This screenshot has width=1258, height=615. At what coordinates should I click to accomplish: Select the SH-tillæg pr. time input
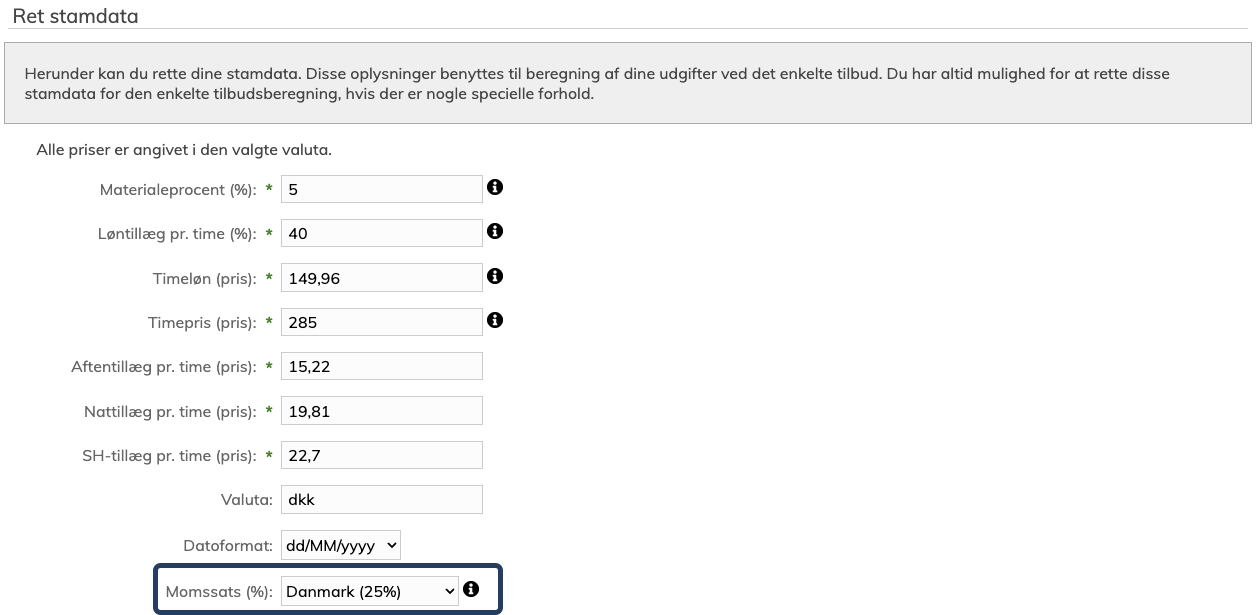[382, 455]
